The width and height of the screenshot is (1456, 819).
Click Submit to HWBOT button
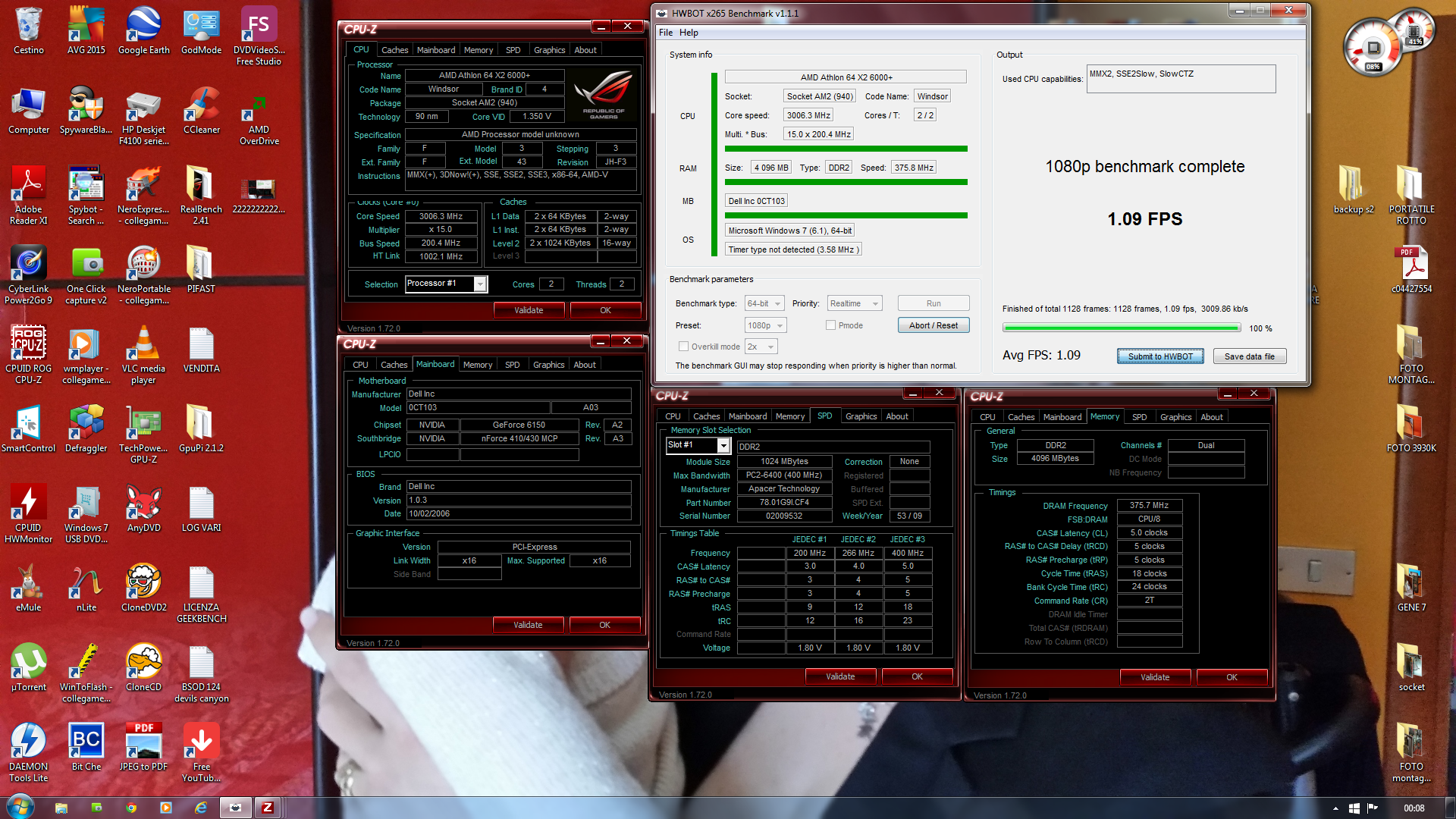click(x=1160, y=356)
